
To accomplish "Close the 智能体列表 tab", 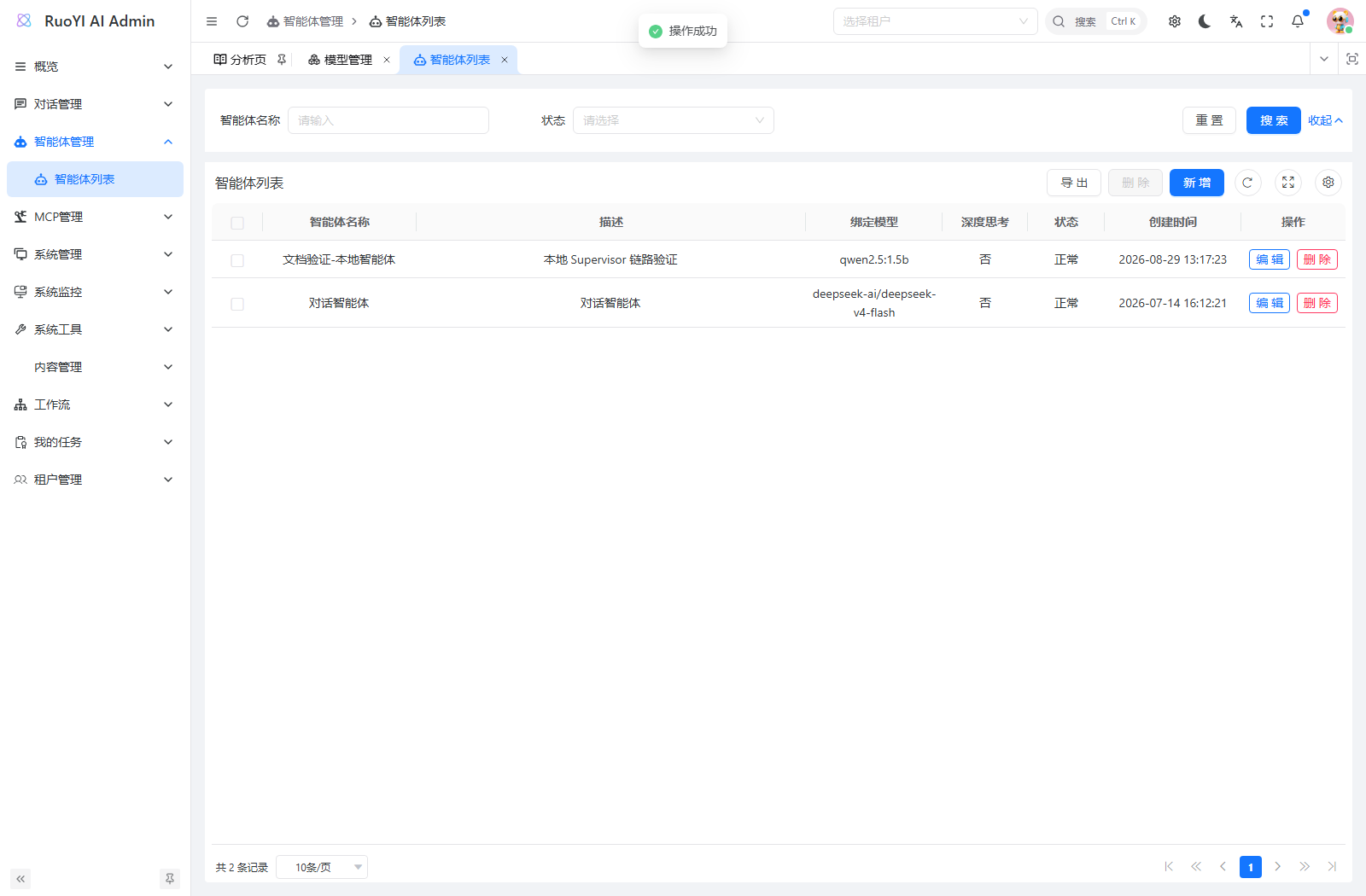I will click(x=505, y=60).
